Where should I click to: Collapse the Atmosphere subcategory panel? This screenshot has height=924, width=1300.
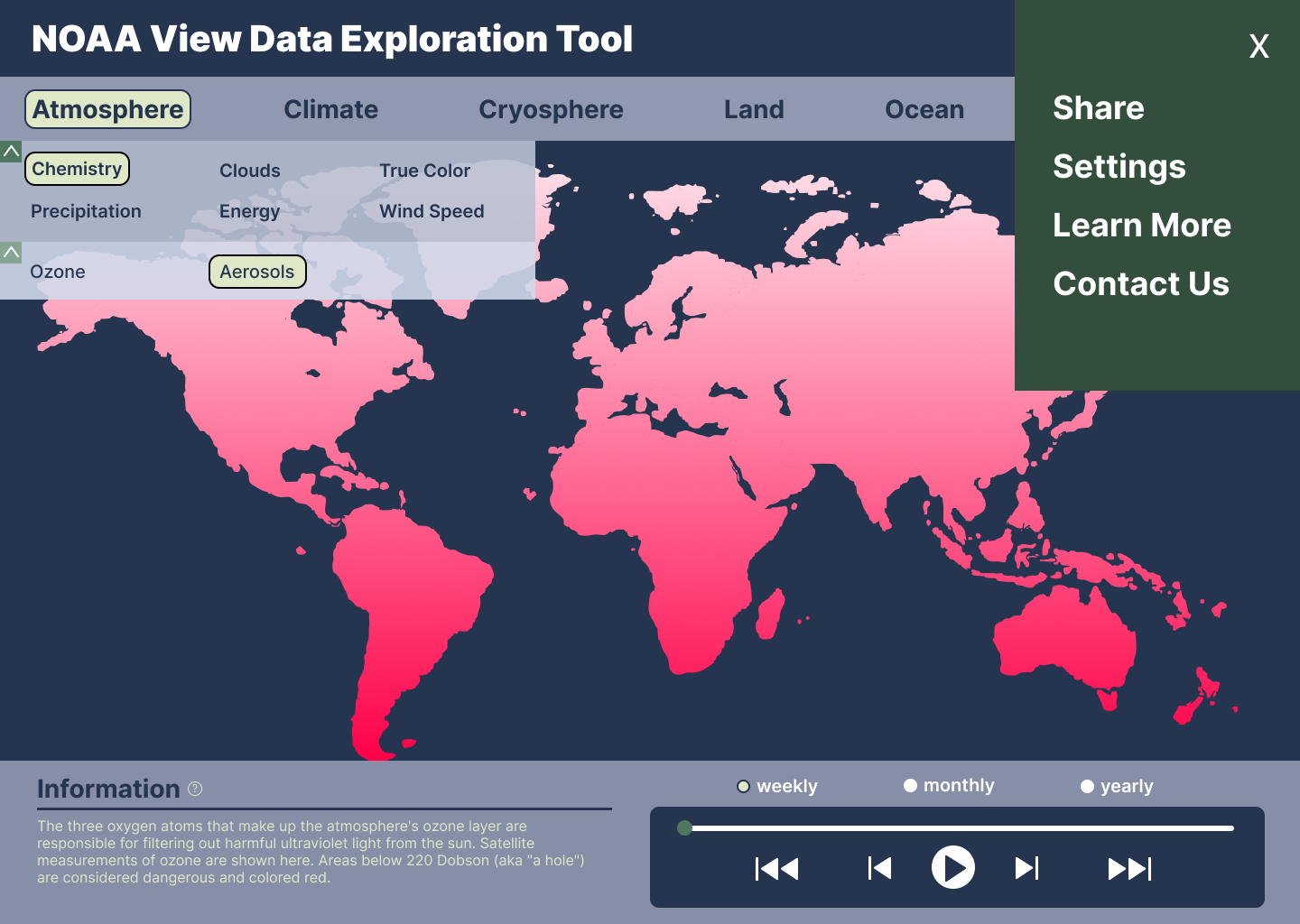pos(11,152)
